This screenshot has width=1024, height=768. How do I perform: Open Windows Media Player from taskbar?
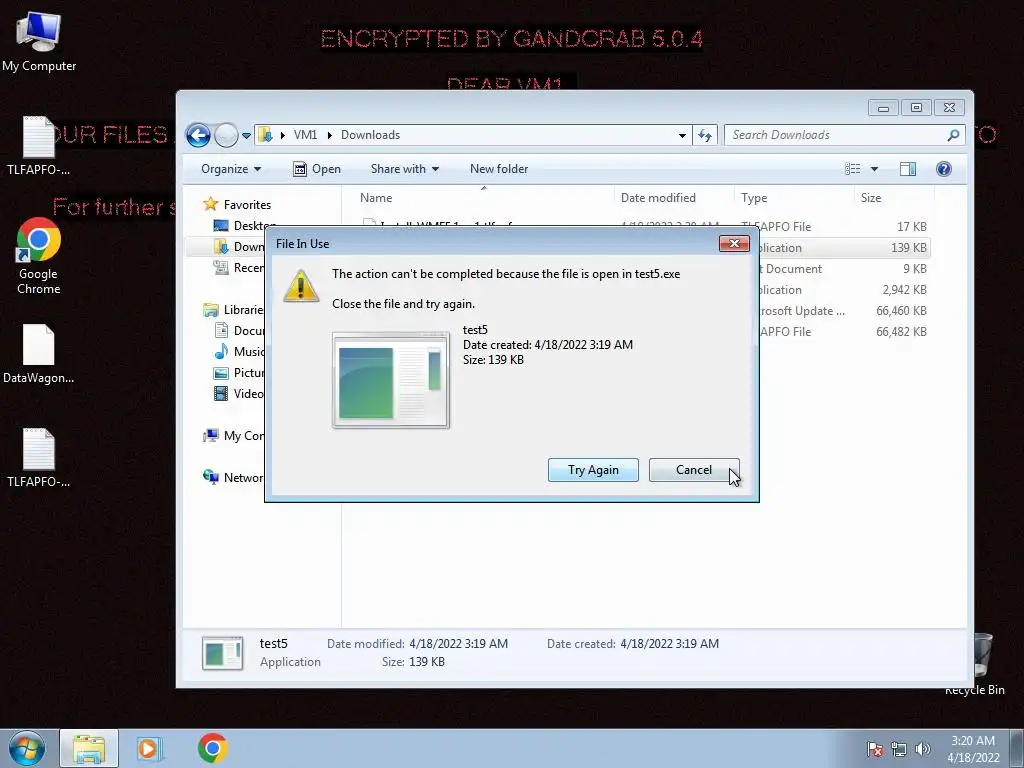point(150,748)
